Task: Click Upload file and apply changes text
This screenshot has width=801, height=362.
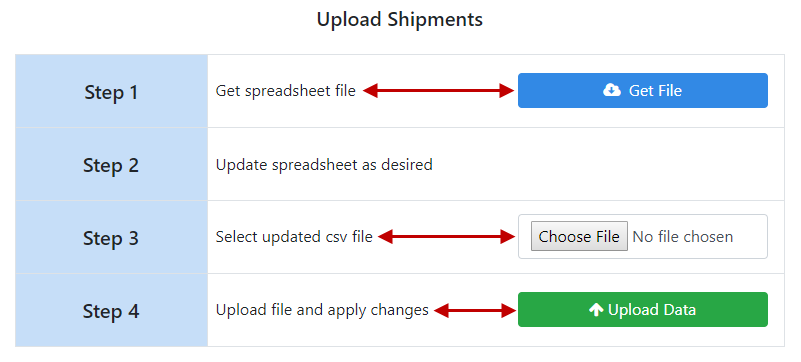Action: point(322,310)
